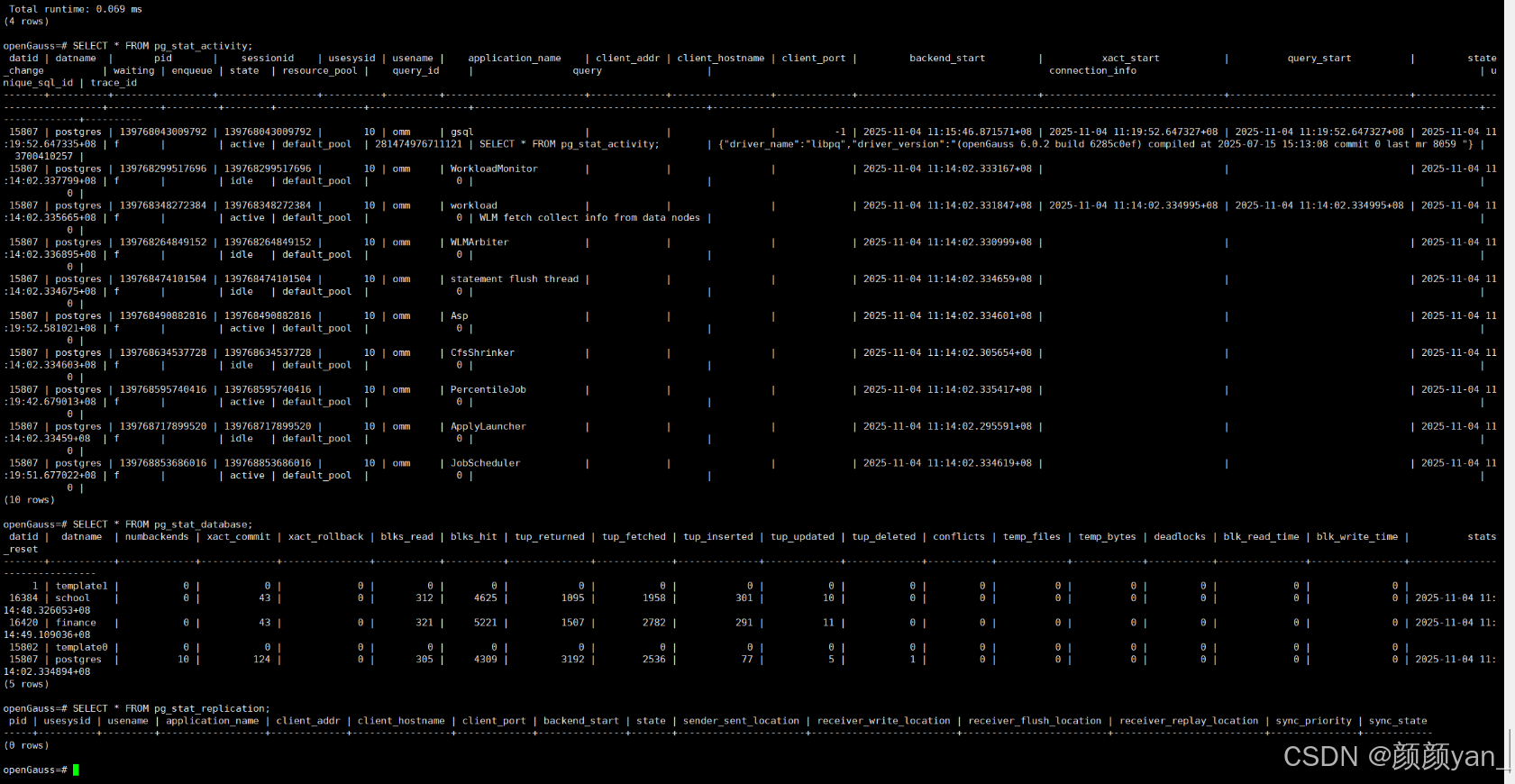Click the '(10 rows)' result count
The width and height of the screenshot is (1515, 784).
(29, 500)
